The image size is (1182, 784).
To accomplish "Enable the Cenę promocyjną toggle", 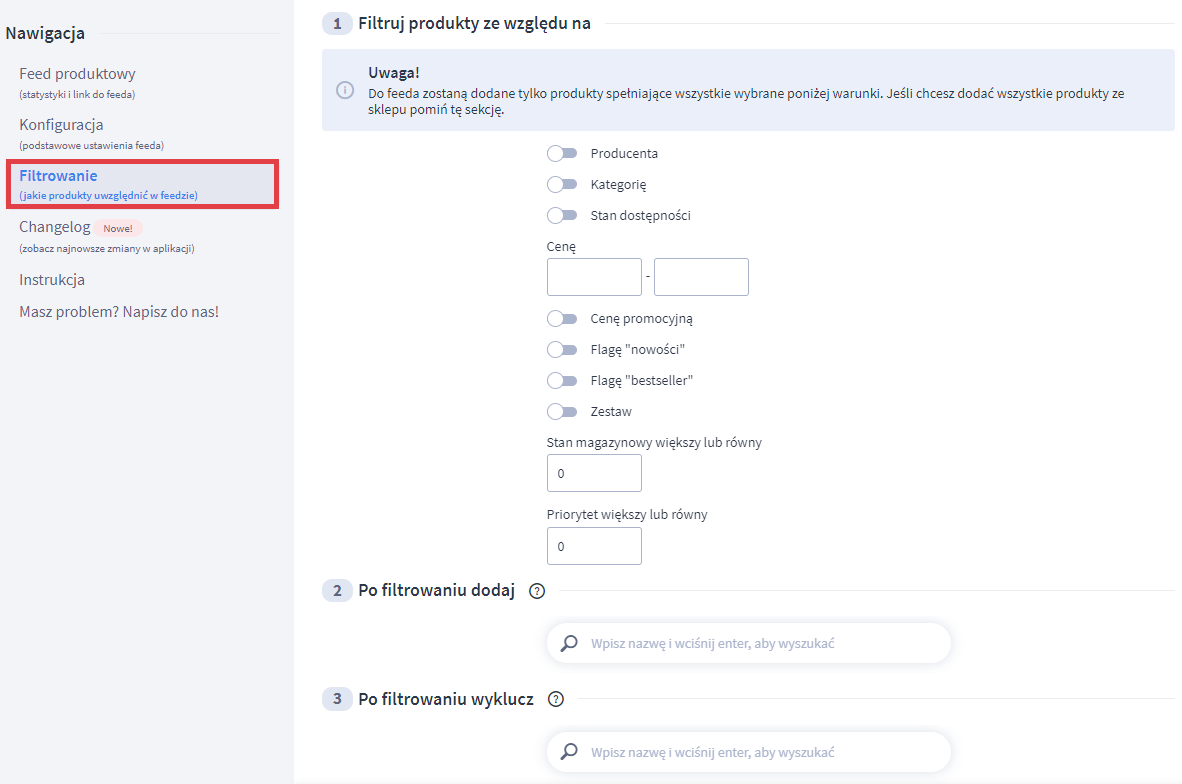I will click(563, 318).
